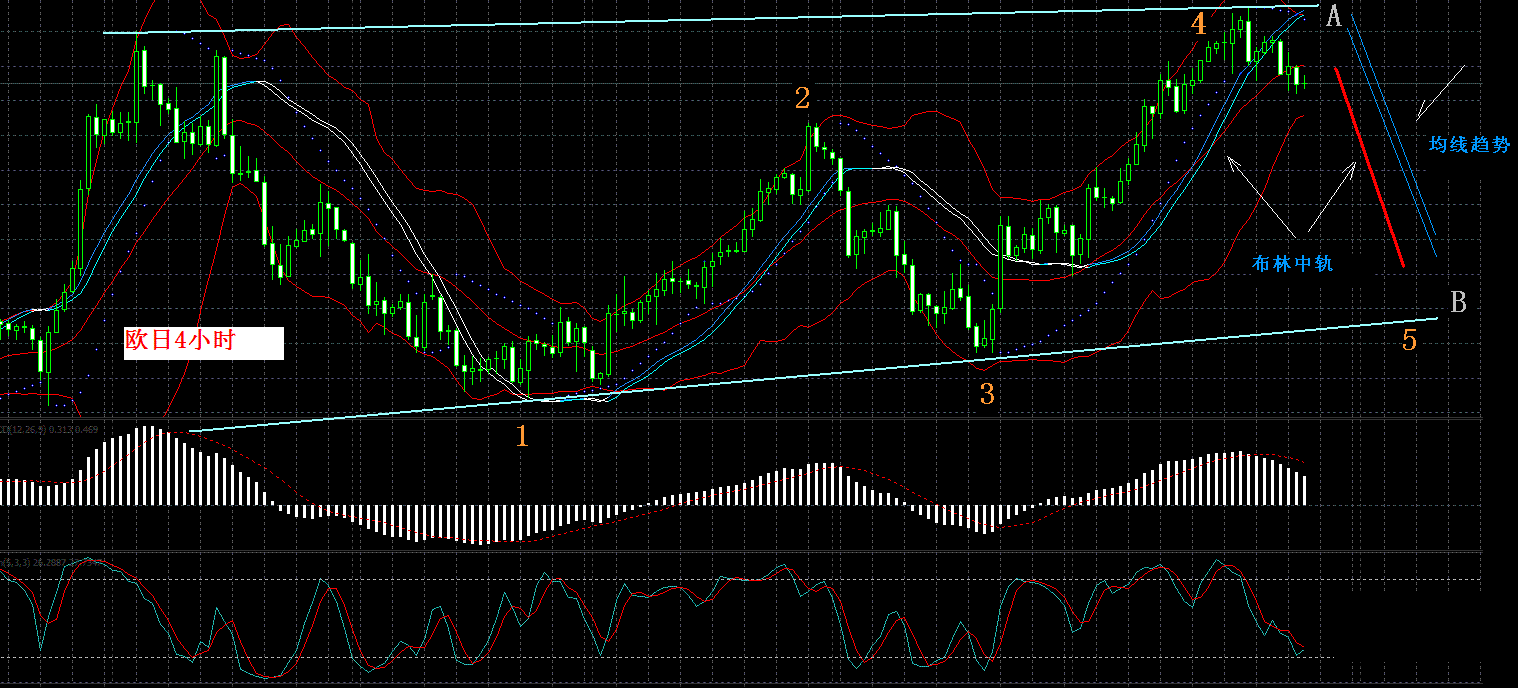1518x688 pixels.
Task: Click the 布林中轨 blue annotation text
Action: tap(1292, 264)
